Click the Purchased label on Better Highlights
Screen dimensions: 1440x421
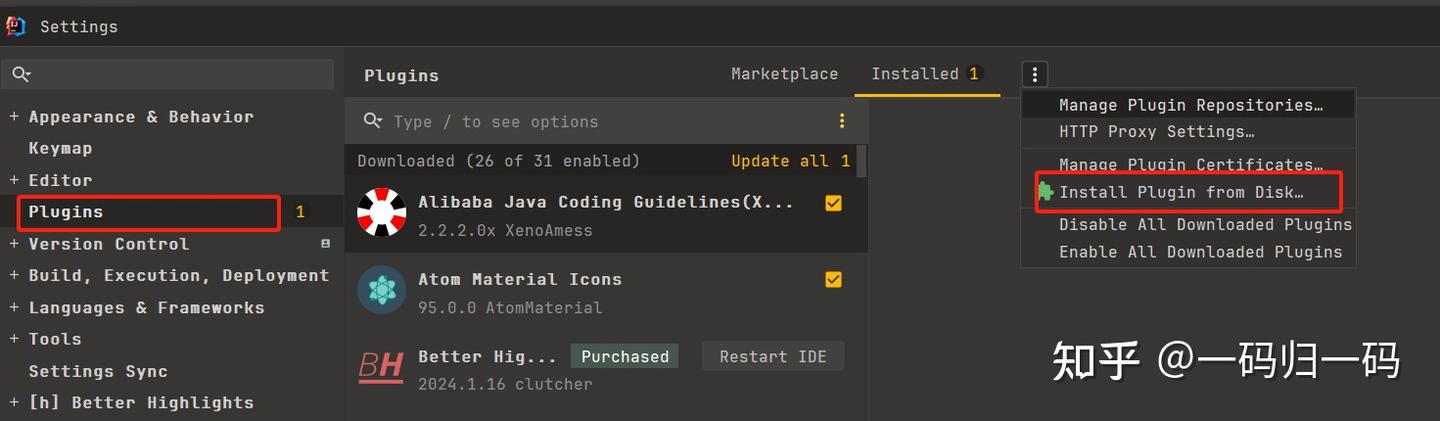pos(625,356)
